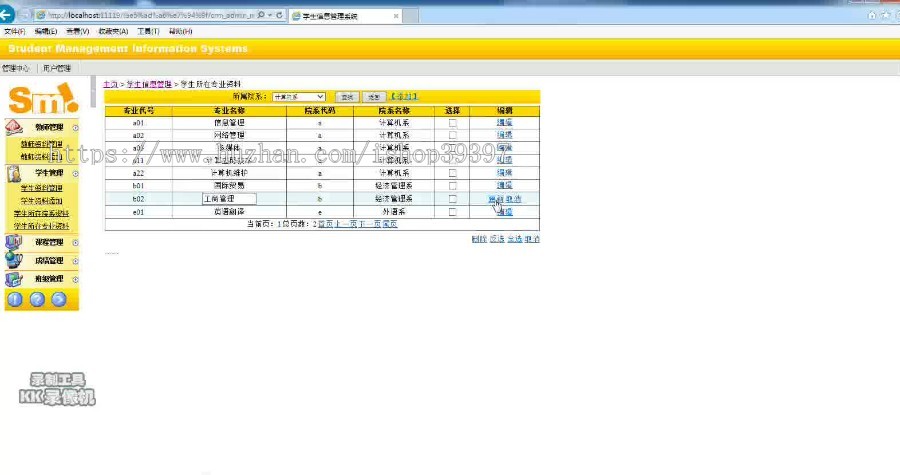
Task: Click the edit link for row a22
Action: [505, 173]
